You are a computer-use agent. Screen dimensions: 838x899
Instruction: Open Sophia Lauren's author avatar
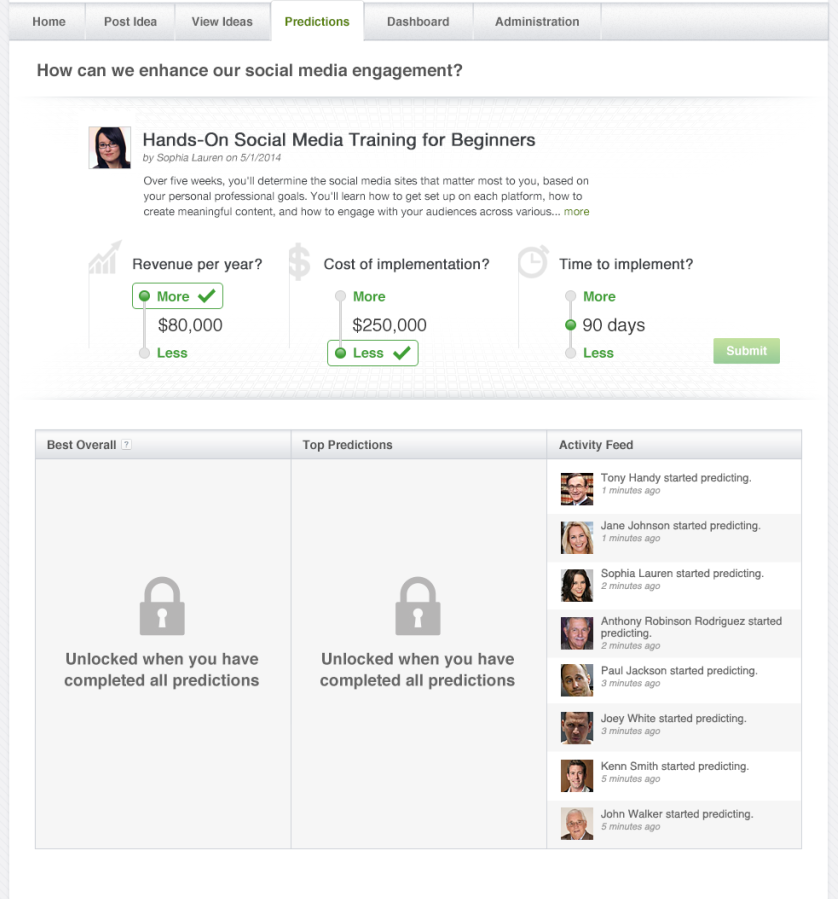pos(110,148)
